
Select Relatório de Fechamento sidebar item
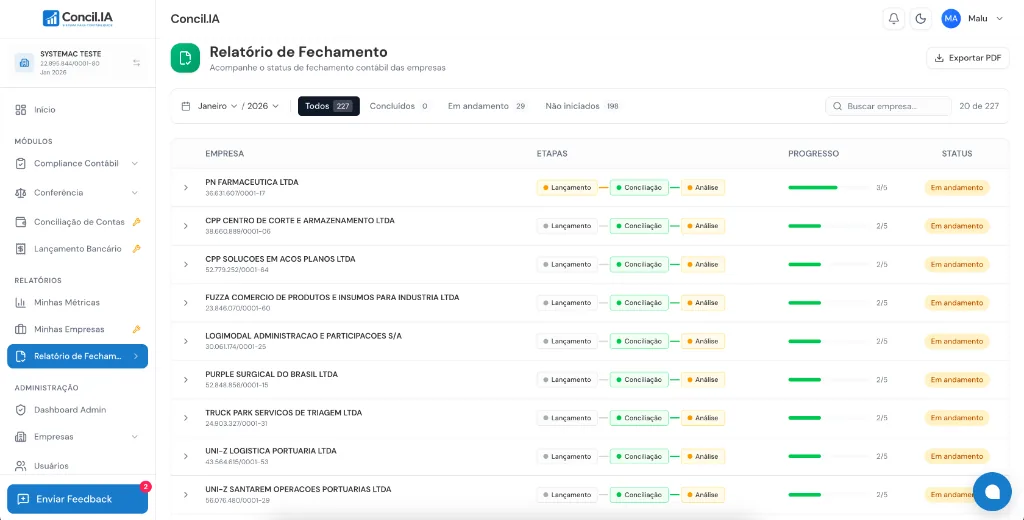pos(78,356)
